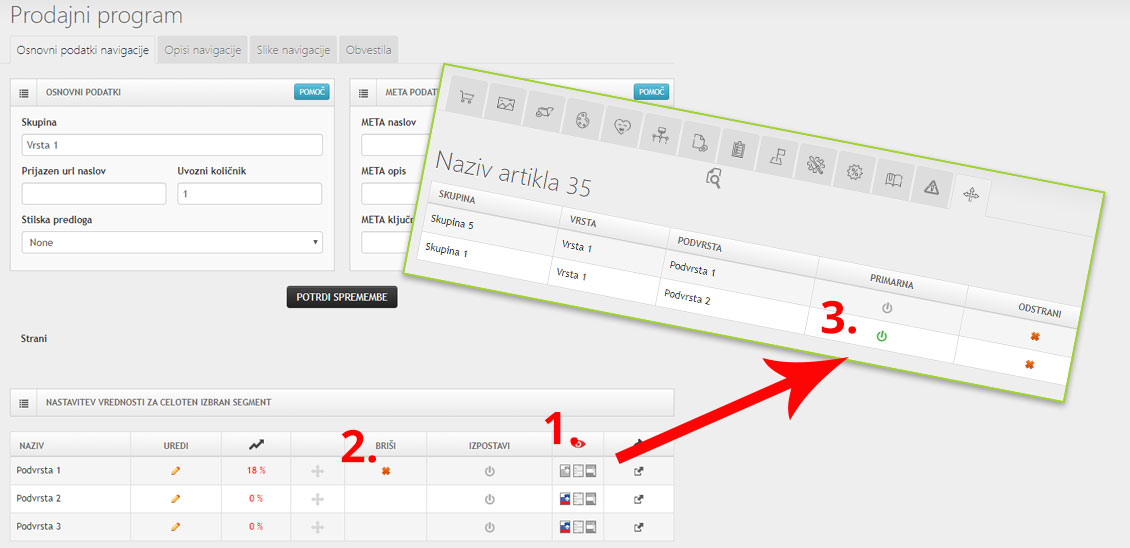Open Podvrsta 1 external link icon
This screenshot has width=1130, height=548.
(x=638, y=472)
